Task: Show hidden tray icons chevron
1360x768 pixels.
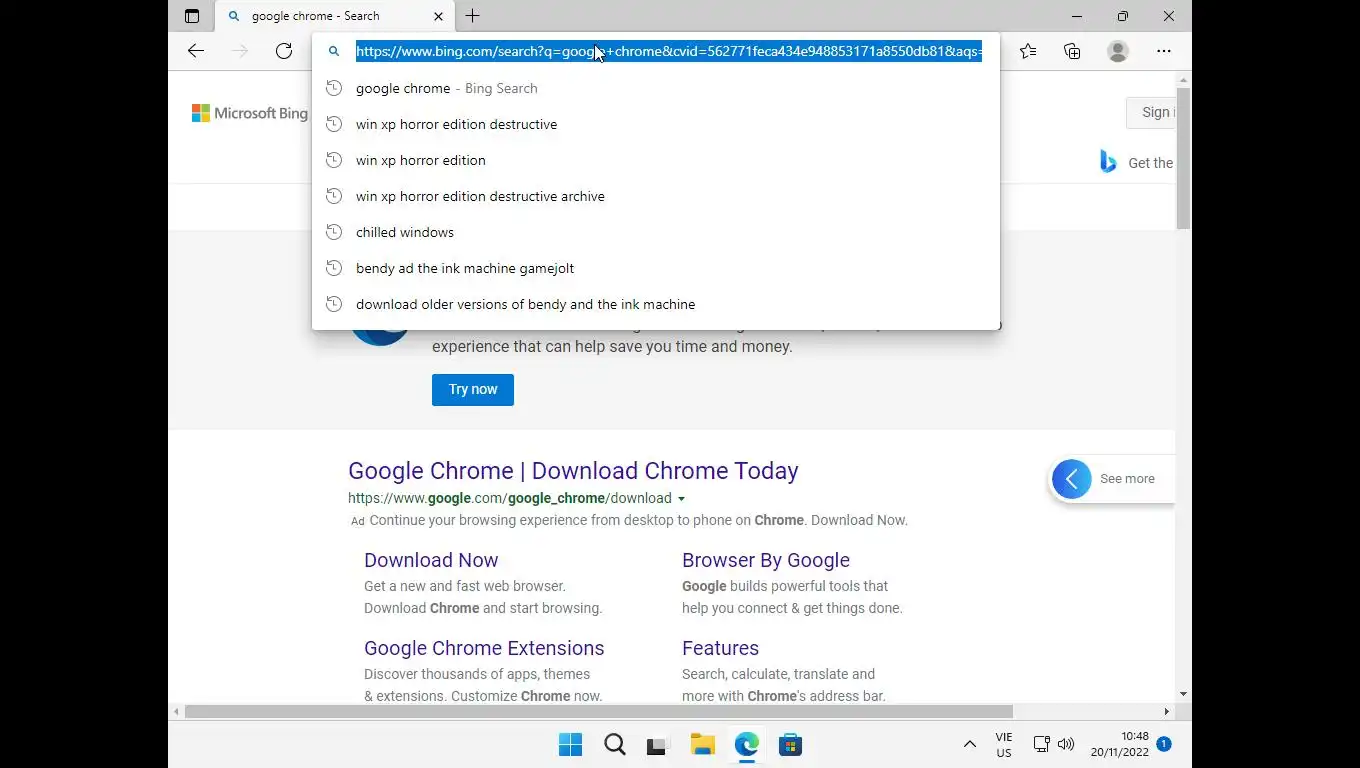Action: click(x=969, y=744)
